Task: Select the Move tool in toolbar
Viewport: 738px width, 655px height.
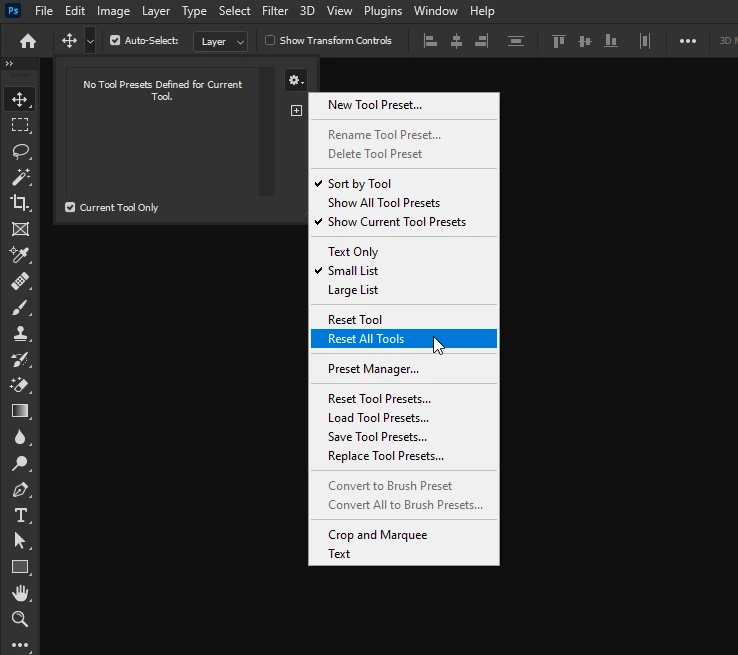Action: (x=20, y=99)
